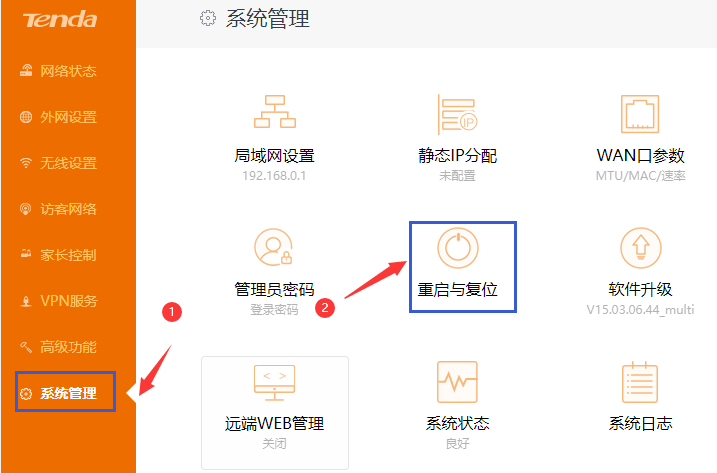Screen dimensions: 717x473
Task: Click the 家长控制 icon in sidebar
Action: [x=26, y=254]
